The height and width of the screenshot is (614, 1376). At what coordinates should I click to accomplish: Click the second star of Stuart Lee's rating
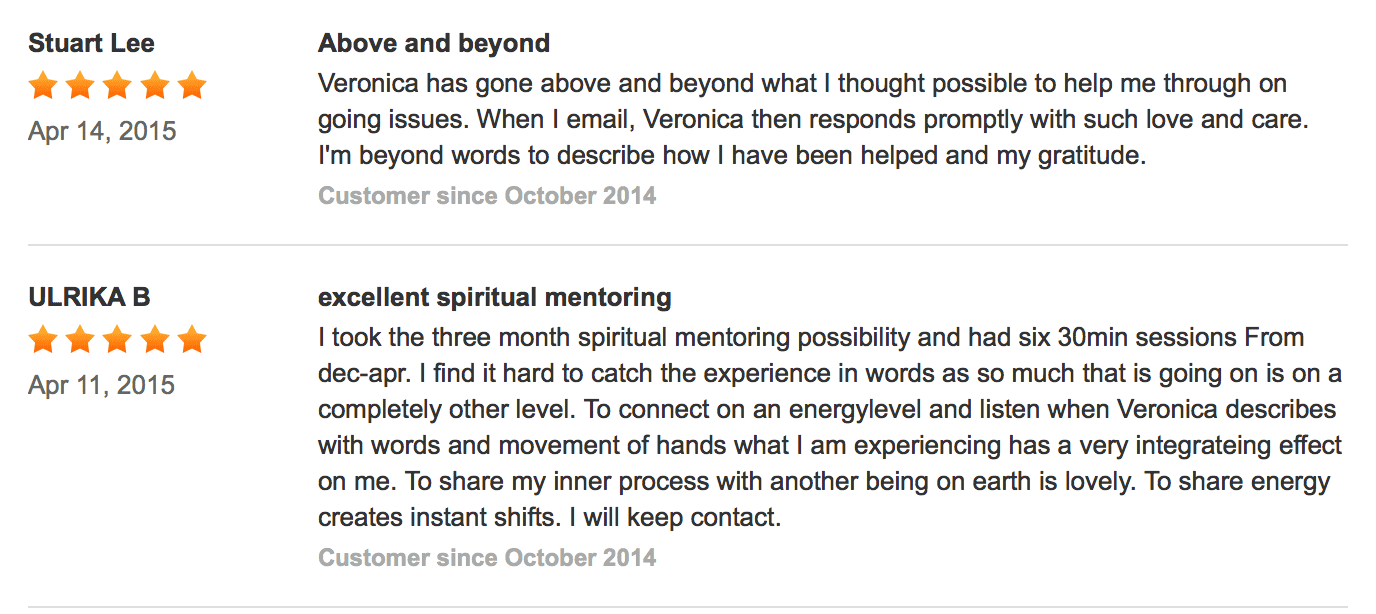[80, 86]
